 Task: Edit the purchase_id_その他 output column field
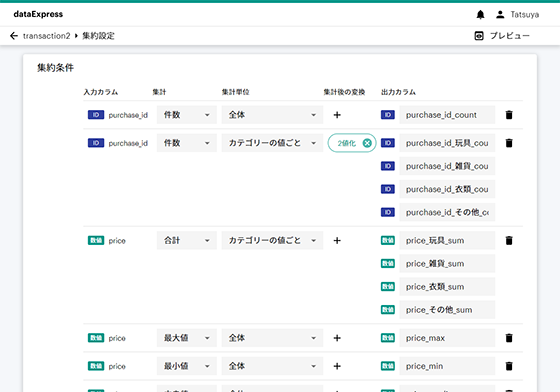click(x=447, y=212)
